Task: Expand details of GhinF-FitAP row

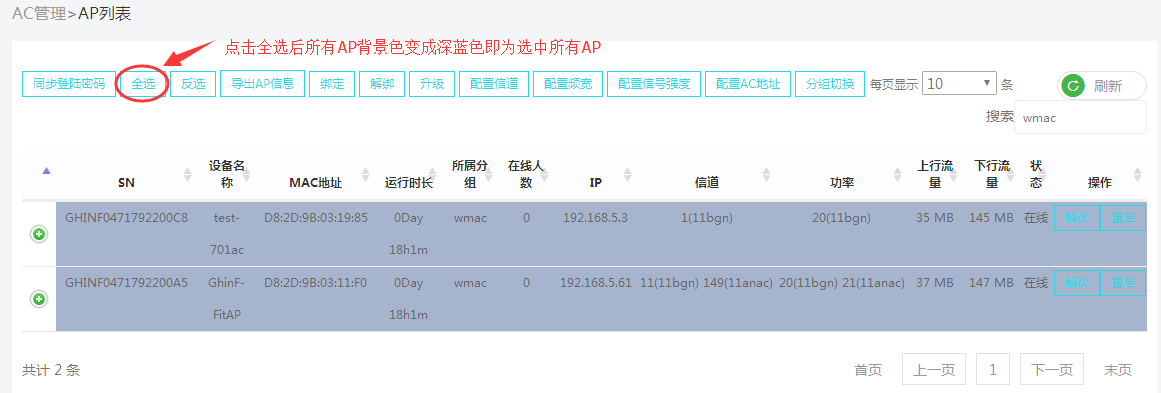Action: tap(39, 299)
